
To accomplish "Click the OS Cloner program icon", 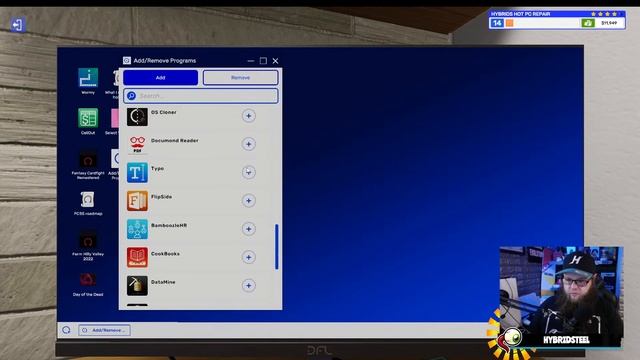I will point(137,117).
